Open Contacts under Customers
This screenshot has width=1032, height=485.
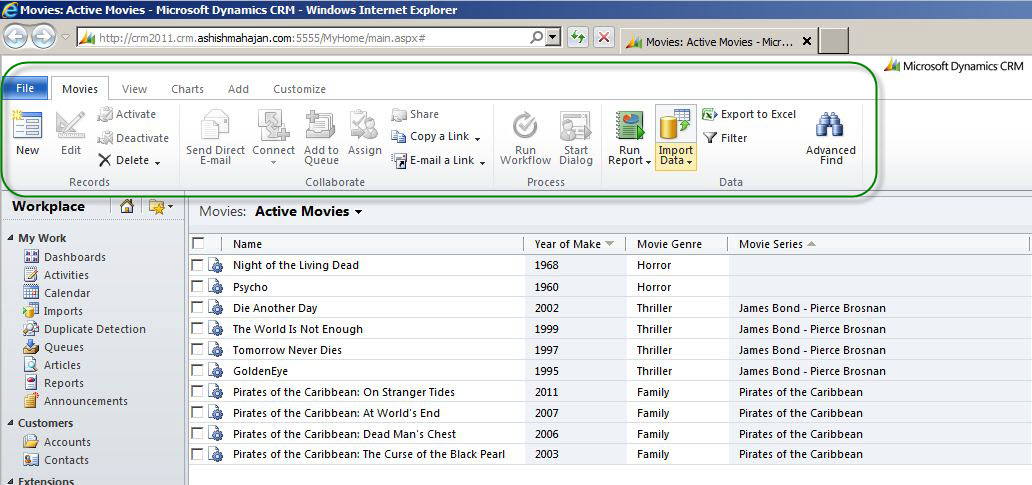(56, 460)
